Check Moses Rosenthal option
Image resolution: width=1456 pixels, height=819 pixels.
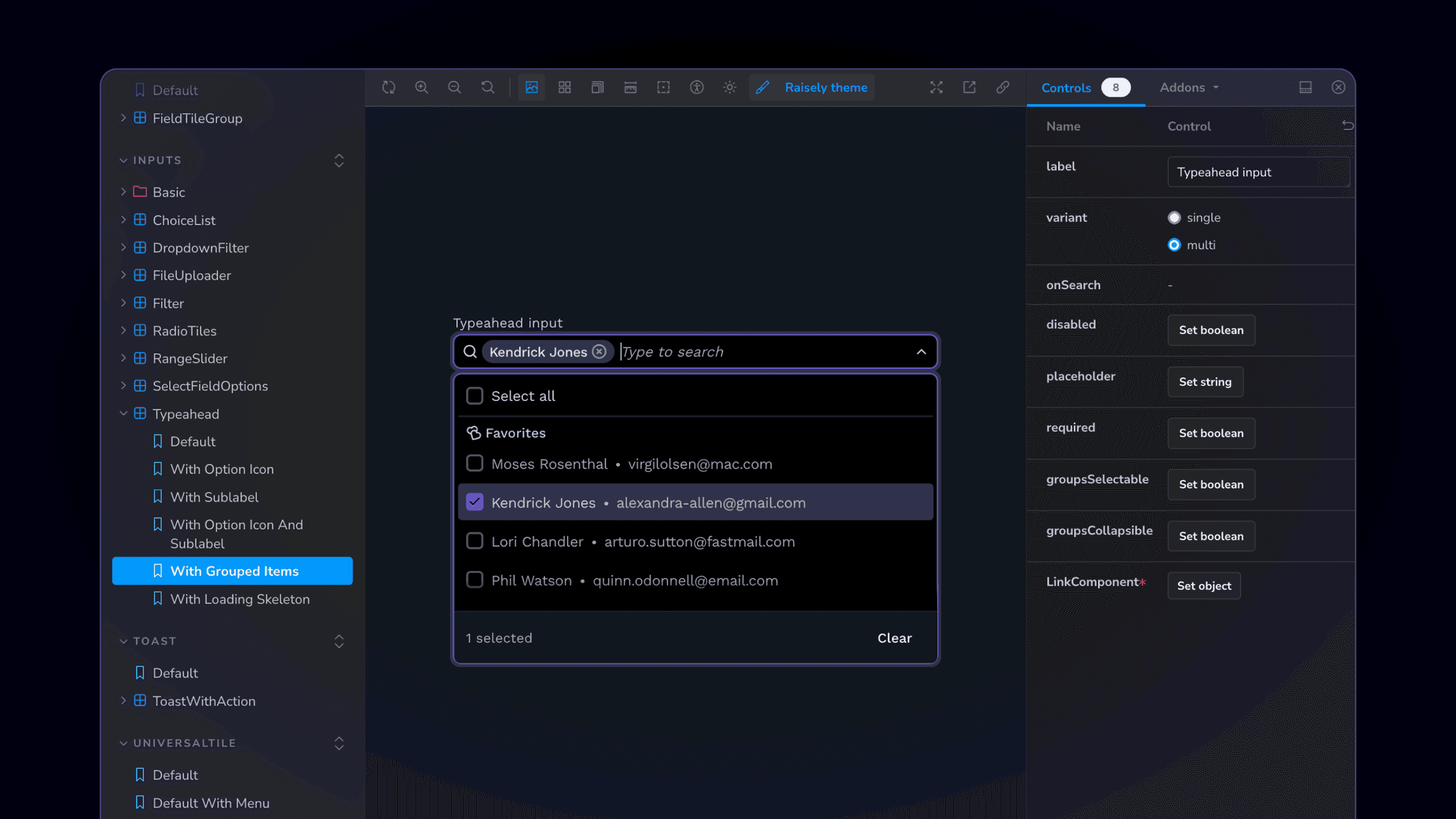[x=474, y=464]
